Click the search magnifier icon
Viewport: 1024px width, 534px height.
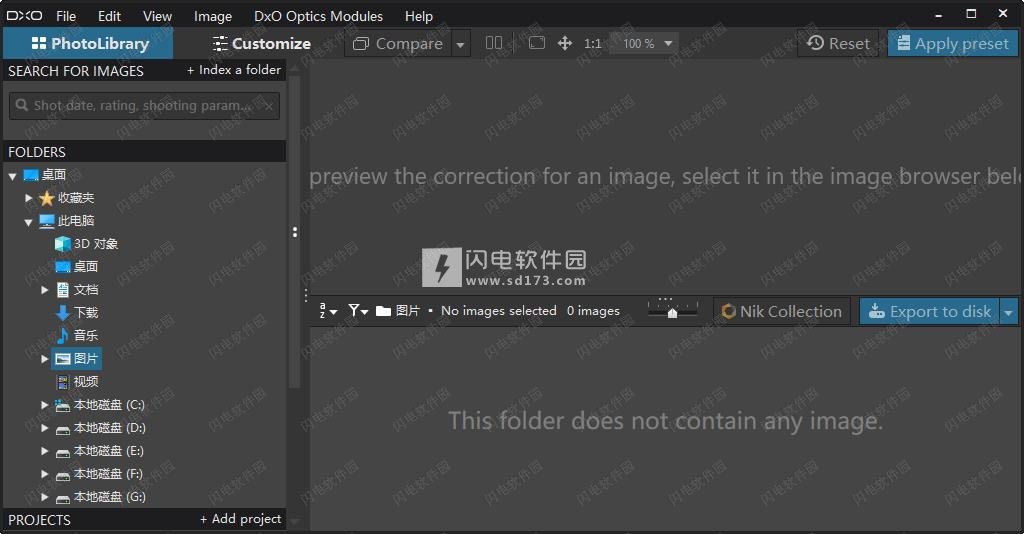coord(22,105)
